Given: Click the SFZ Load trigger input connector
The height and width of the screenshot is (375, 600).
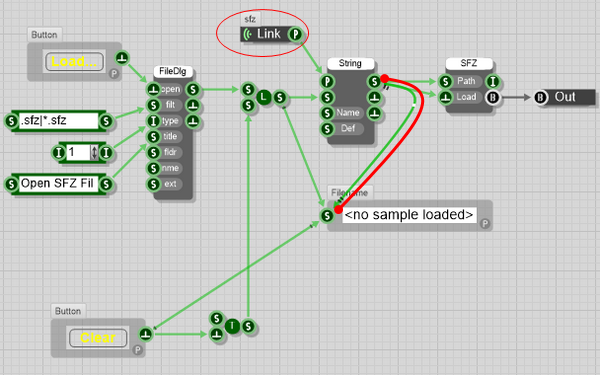Looking at the screenshot, I should pyautogui.click(x=445, y=97).
